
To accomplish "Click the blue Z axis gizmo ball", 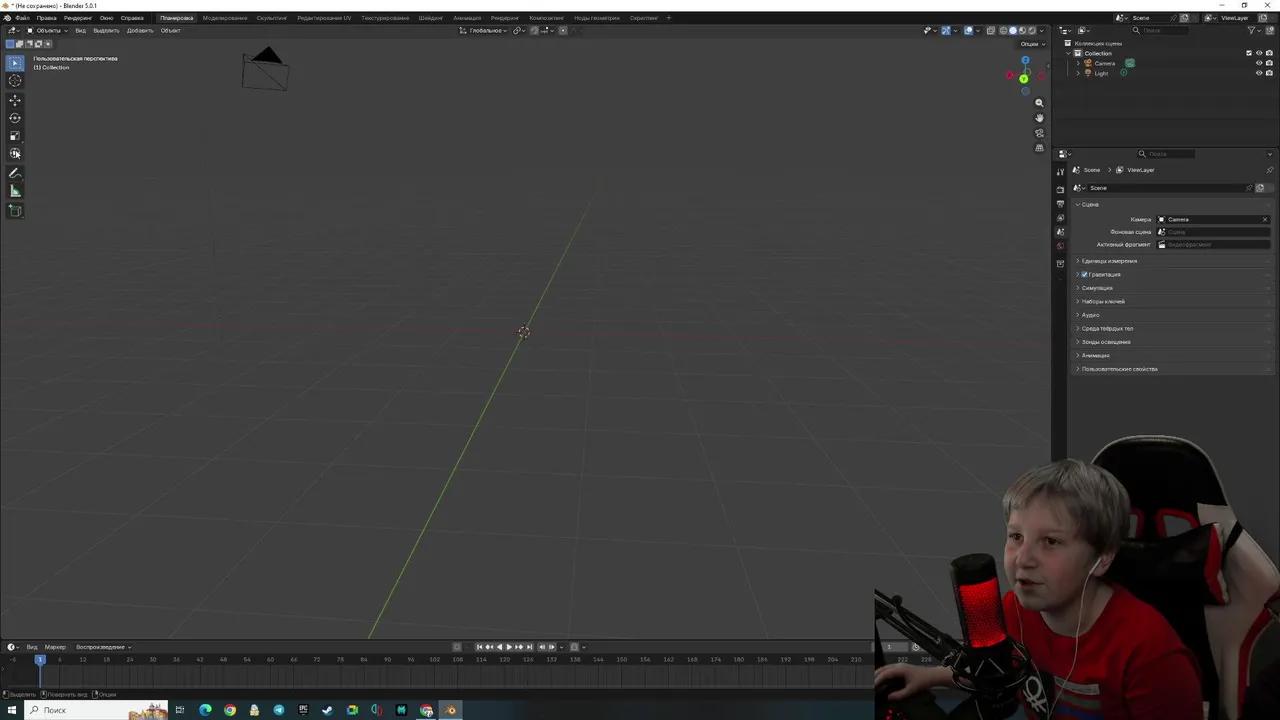I will tap(1025, 60).
